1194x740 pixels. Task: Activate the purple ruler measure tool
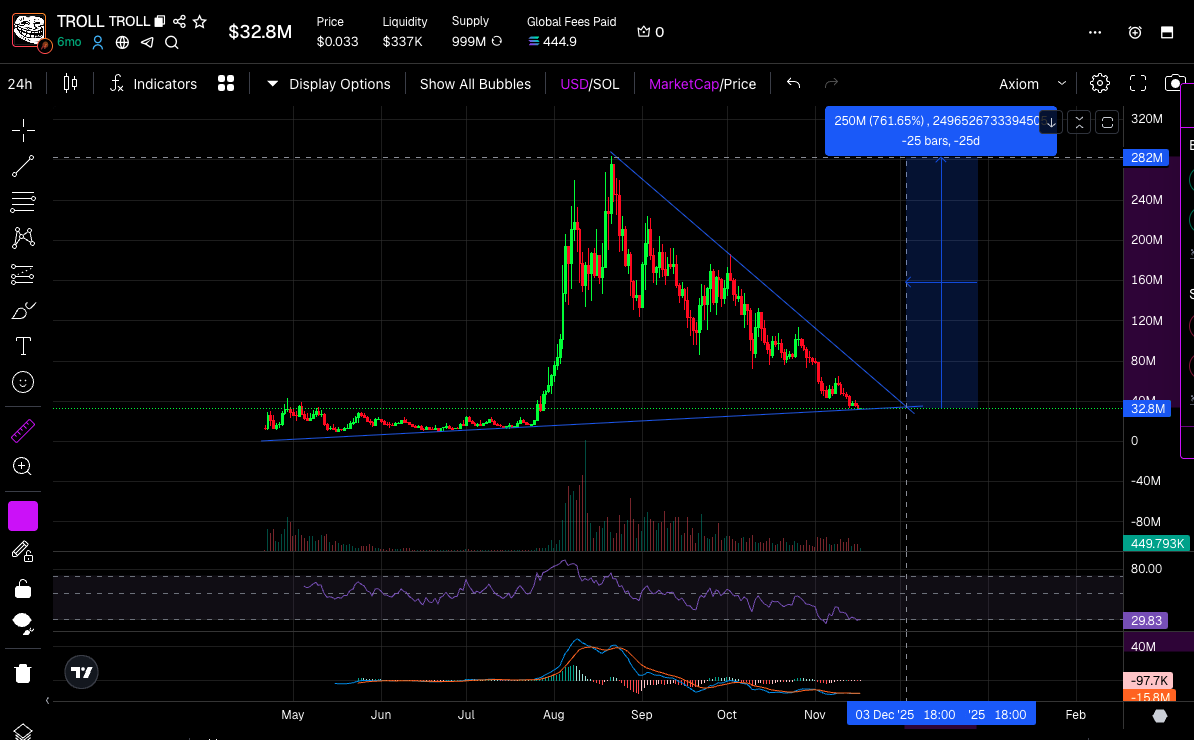23,432
